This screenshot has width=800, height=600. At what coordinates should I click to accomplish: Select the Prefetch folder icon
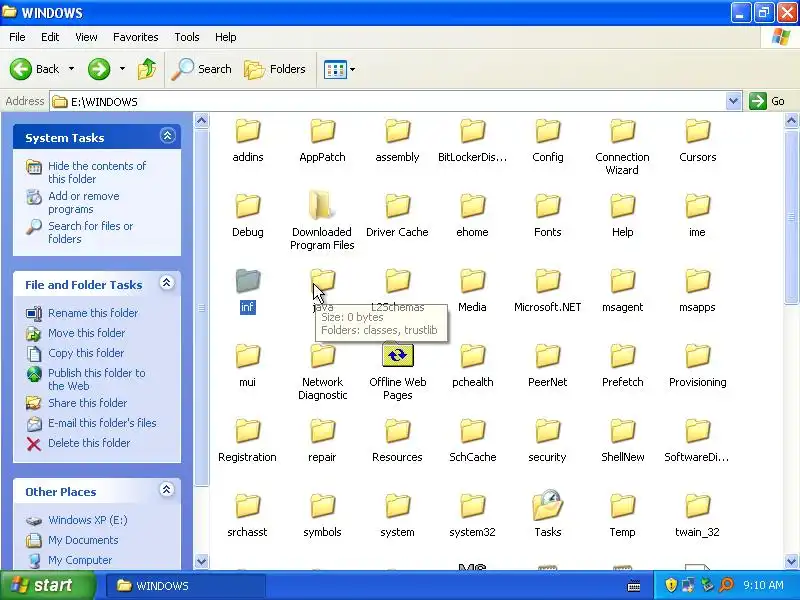[x=622, y=356]
